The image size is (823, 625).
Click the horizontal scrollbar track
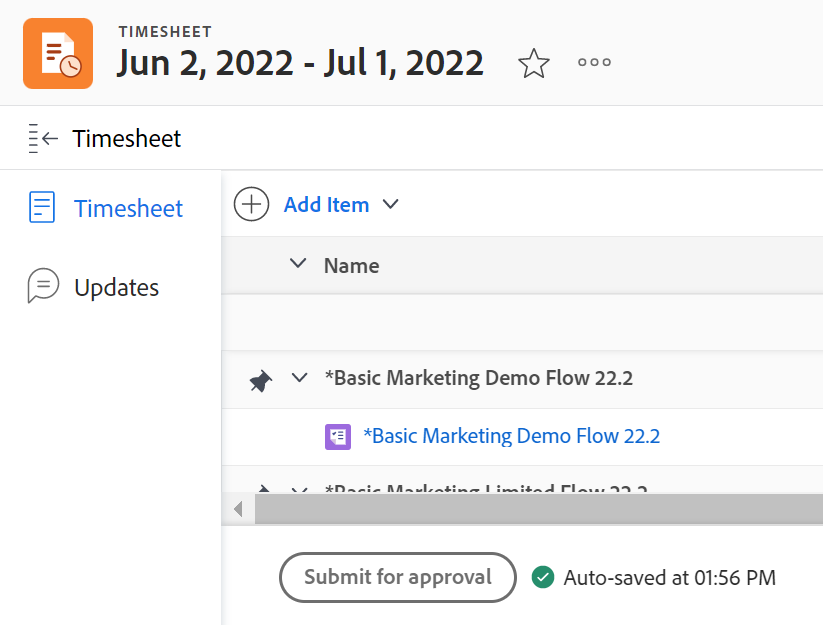click(x=540, y=509)
